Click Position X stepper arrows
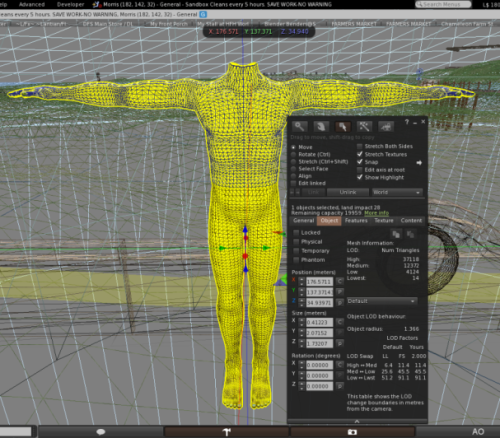Screen dimensions: 500x438 point(301,281)
